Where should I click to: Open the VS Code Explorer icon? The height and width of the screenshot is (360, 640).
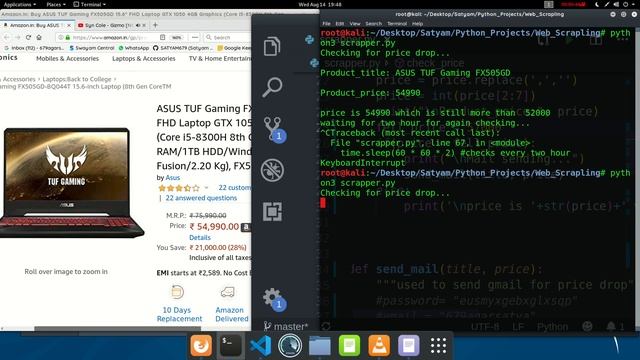(272, 46)
